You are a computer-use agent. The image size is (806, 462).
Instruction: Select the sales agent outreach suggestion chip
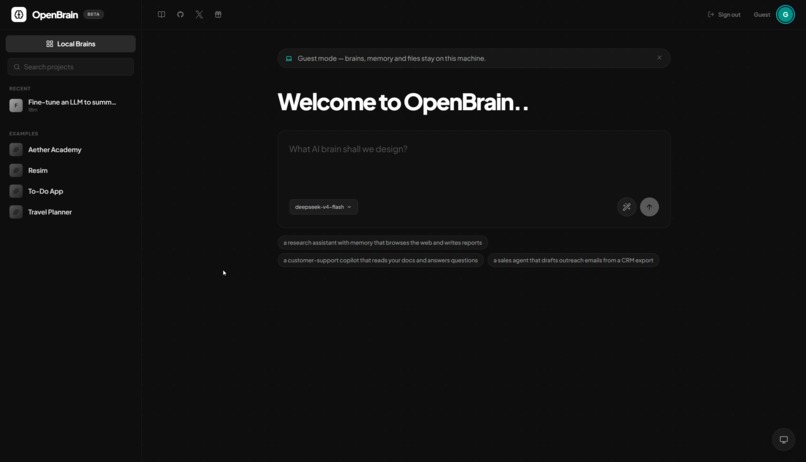point(573,260)
